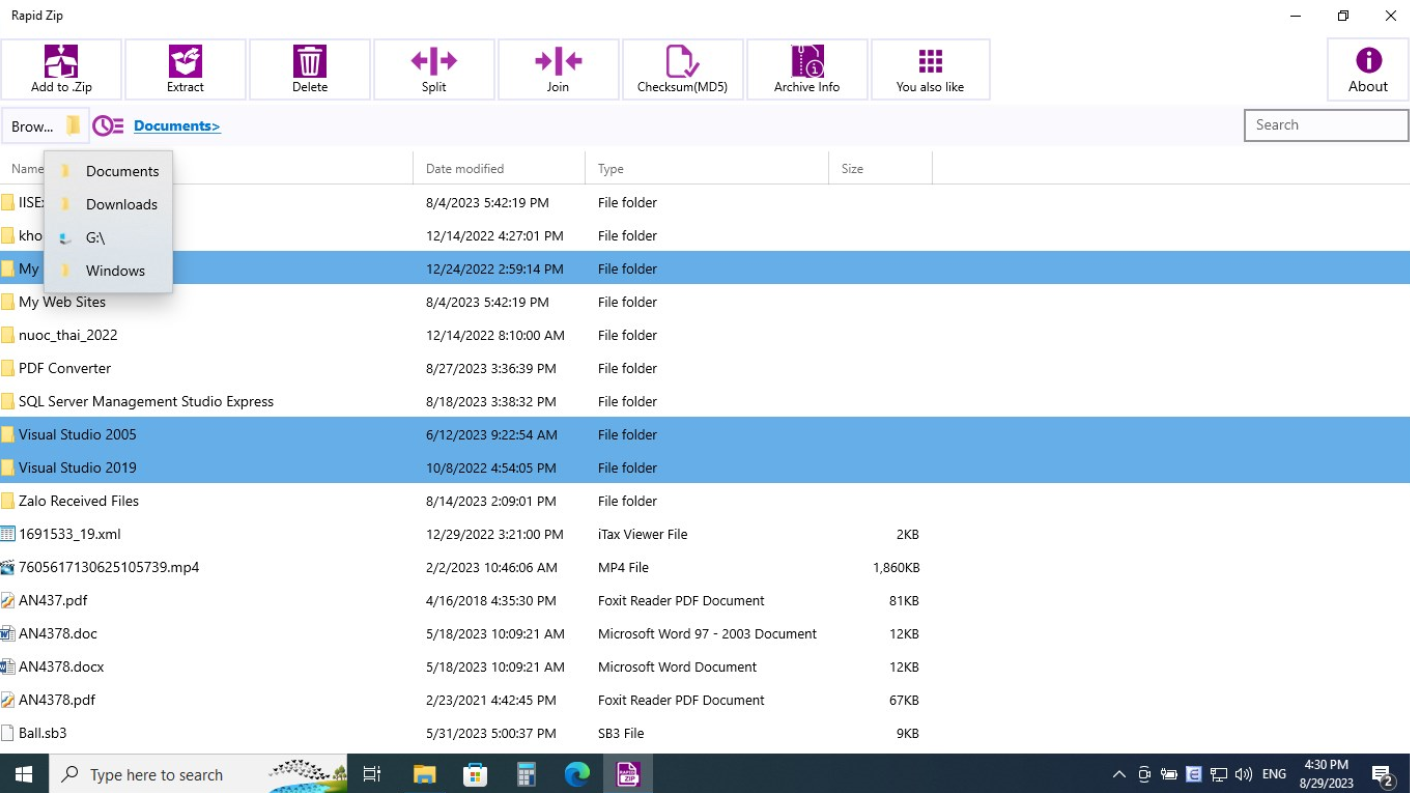Open File Explorer from the taskbar
This screenshot has height=793, width=1410.
[x=425, y=774]
